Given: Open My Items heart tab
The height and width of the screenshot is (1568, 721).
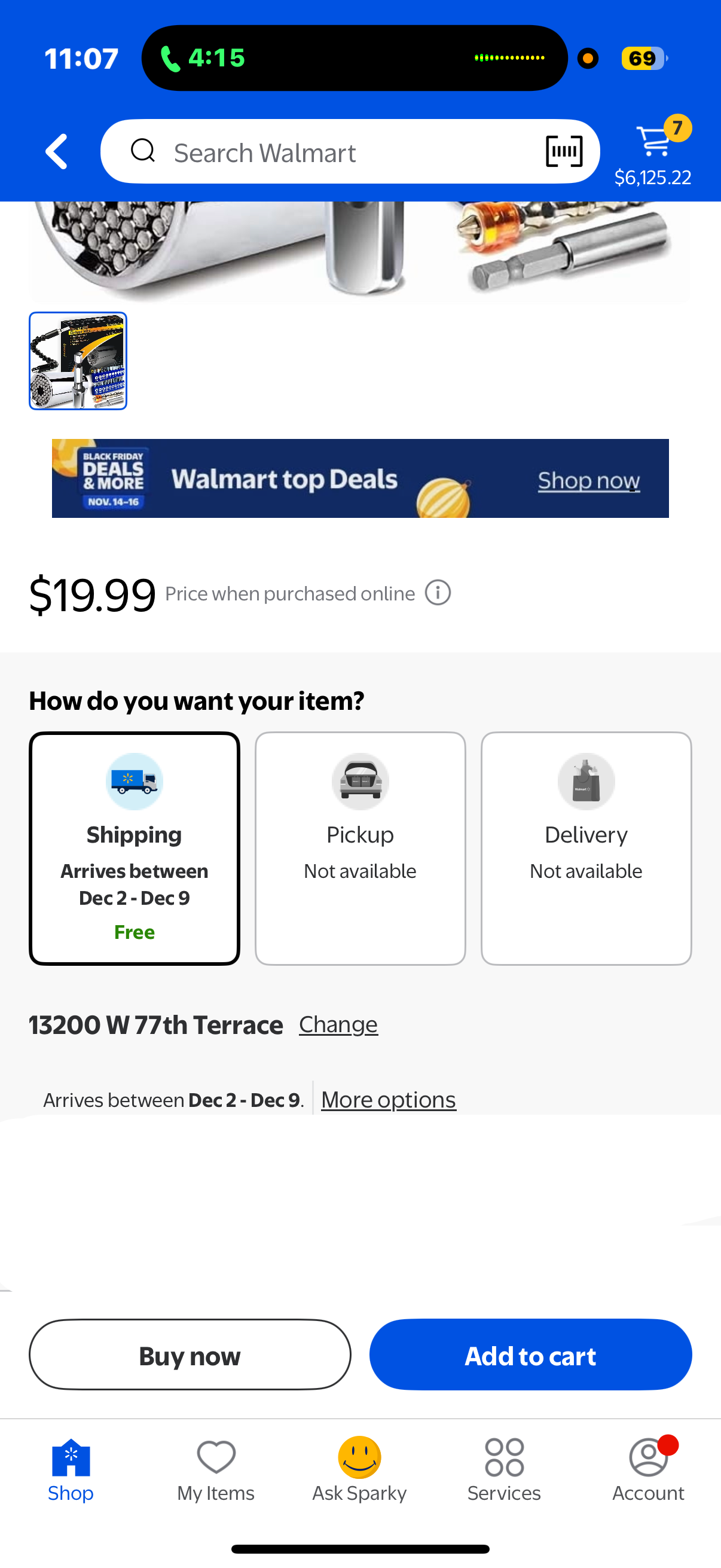Looking at the screenshot, I should click(x=216, y=1469).
